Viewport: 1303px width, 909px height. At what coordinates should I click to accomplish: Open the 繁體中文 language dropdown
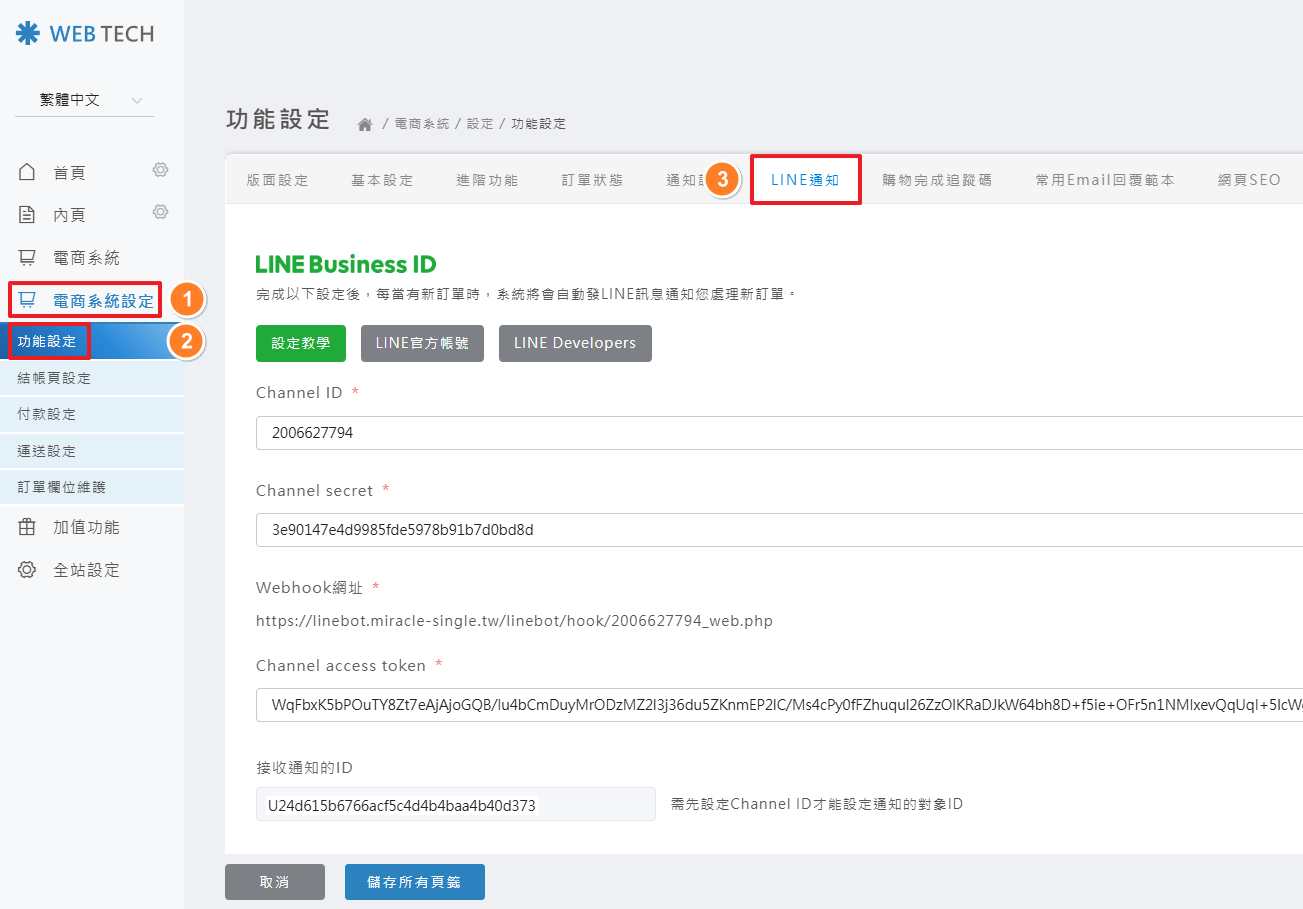pyautogui.click(x=85, y=100)
